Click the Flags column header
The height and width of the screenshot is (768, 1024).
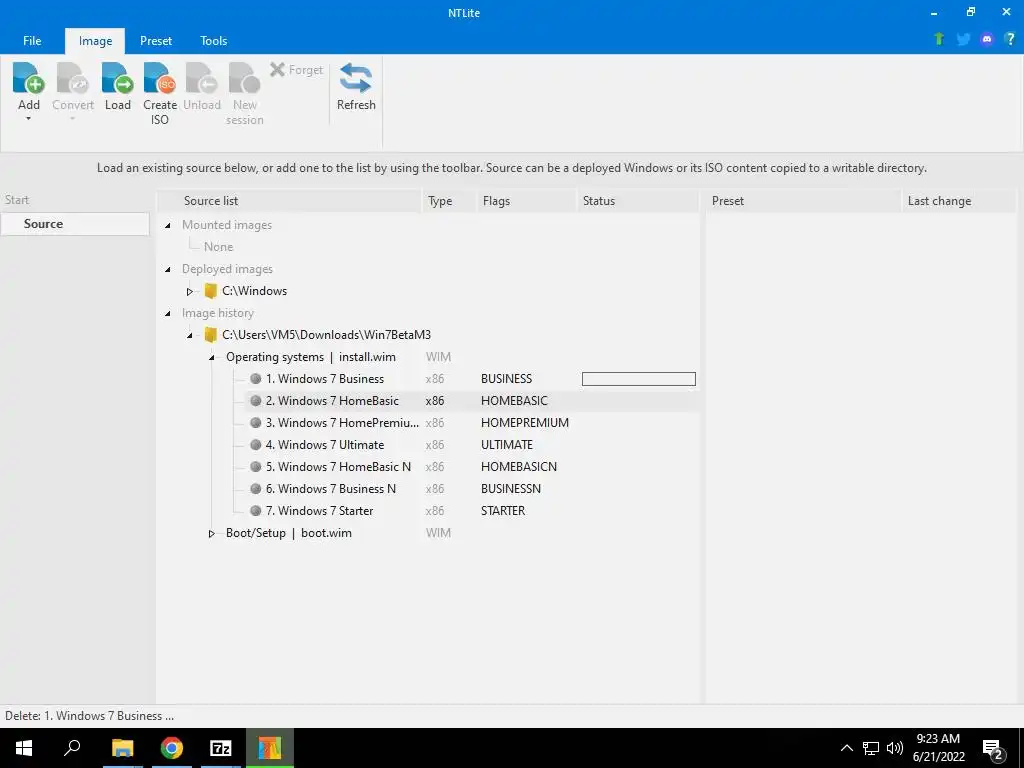pyautogui.click(x=528, y=200)
